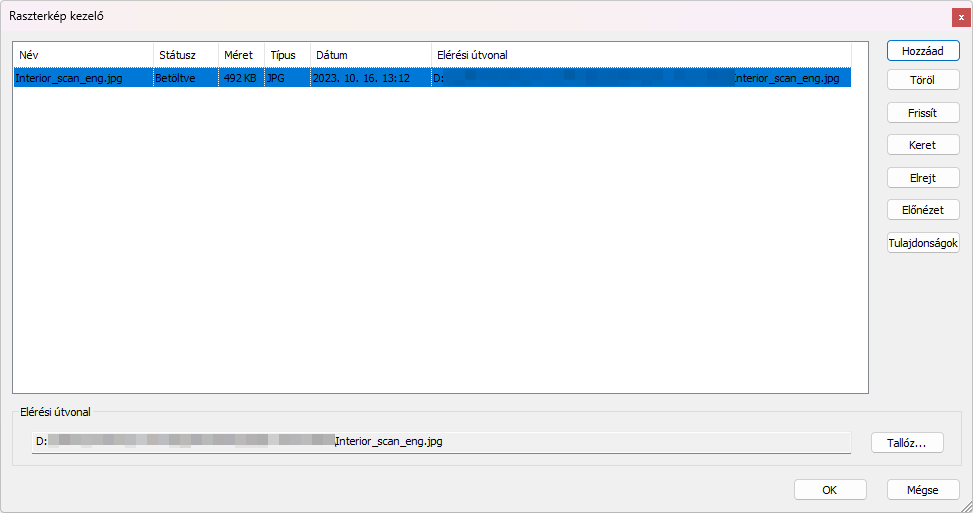Click the Elérési útvonal column header

click(x=641, y=55)
